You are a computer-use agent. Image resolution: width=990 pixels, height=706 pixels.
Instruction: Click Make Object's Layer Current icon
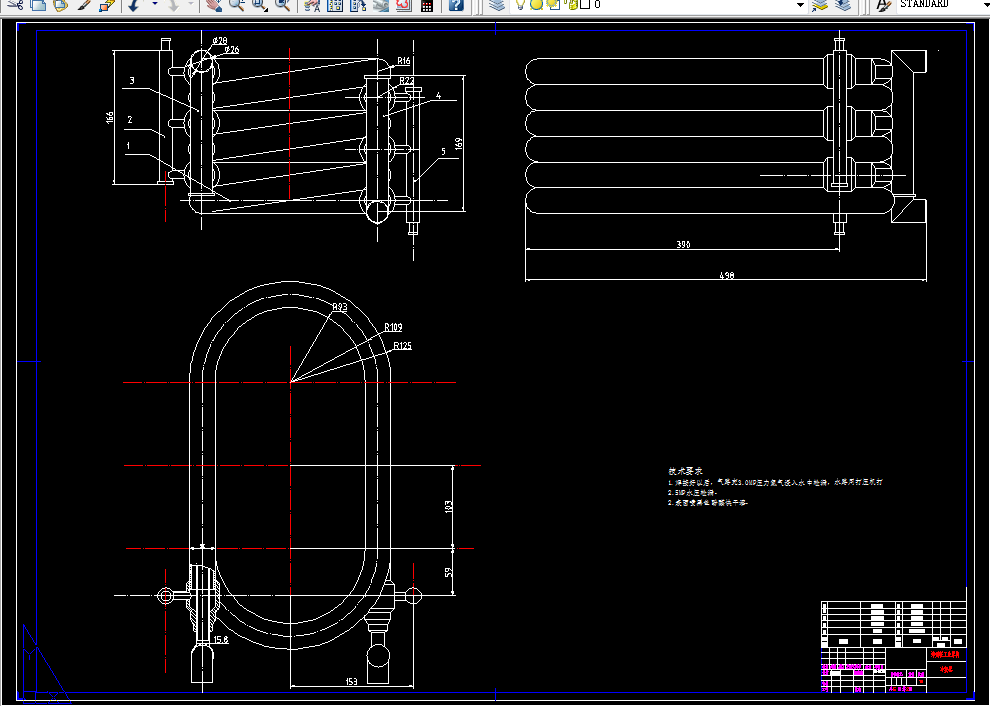(x=820, y=5)
